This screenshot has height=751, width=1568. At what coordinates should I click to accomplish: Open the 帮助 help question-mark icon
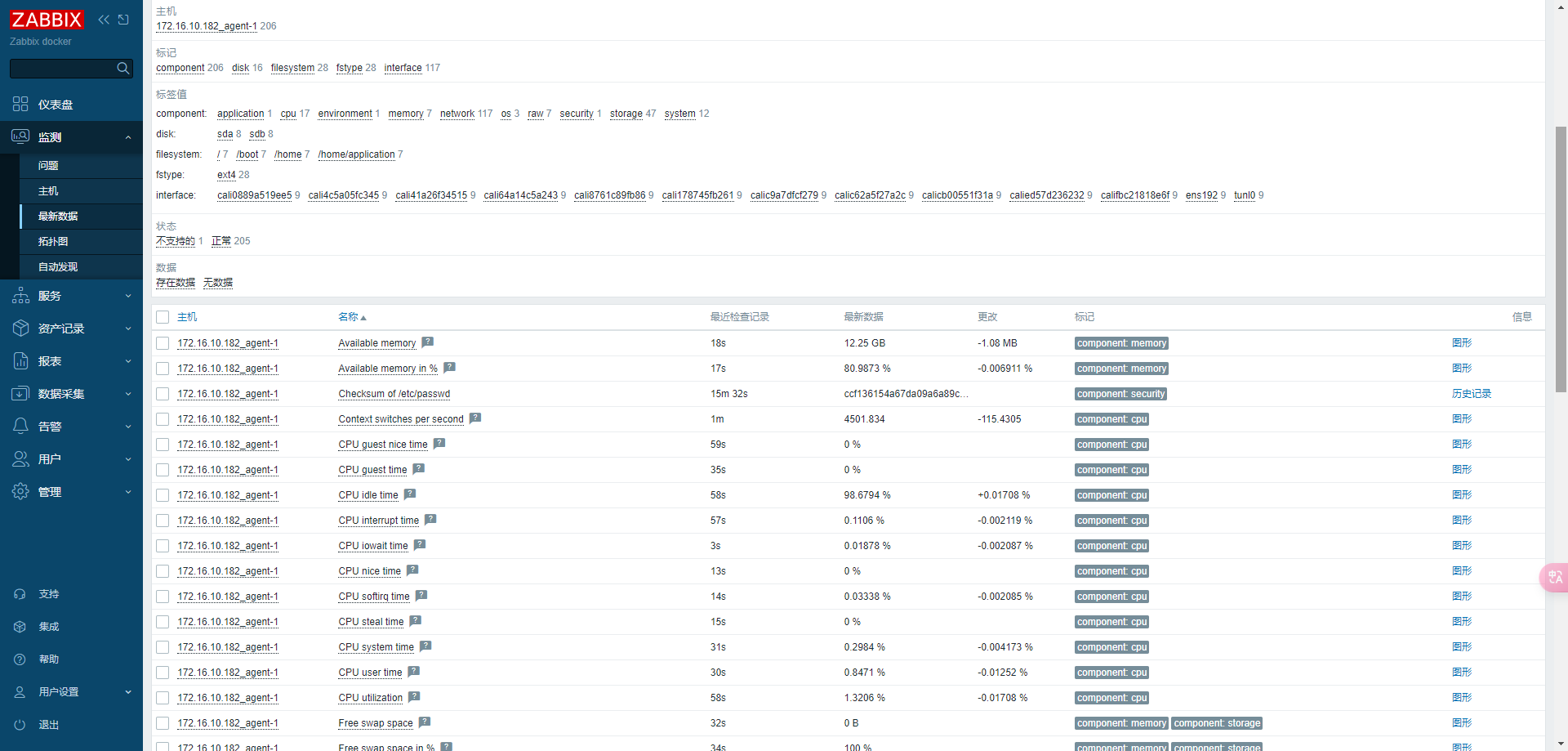[20, 659]
